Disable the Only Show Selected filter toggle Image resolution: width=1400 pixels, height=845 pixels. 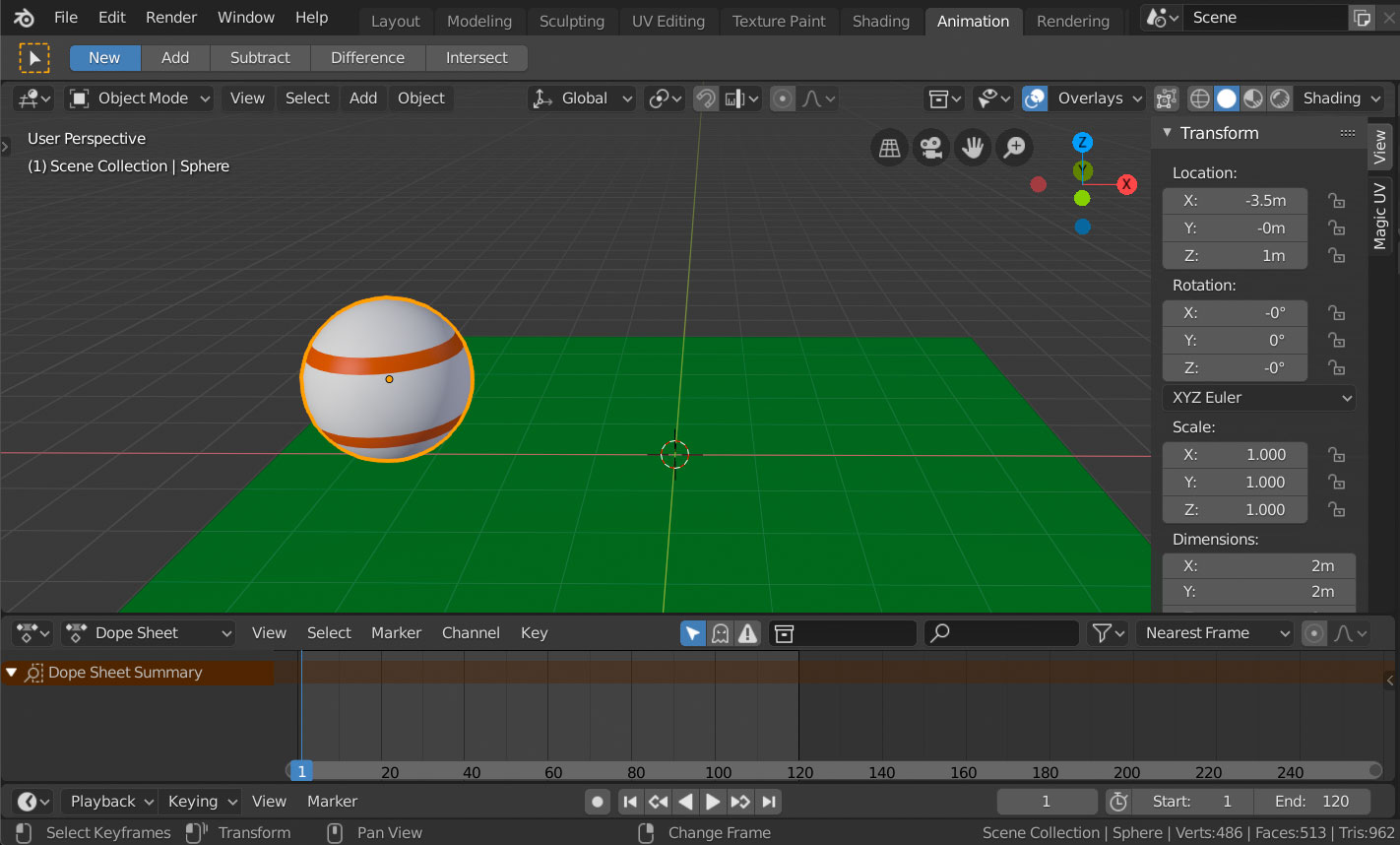point(693,633)
